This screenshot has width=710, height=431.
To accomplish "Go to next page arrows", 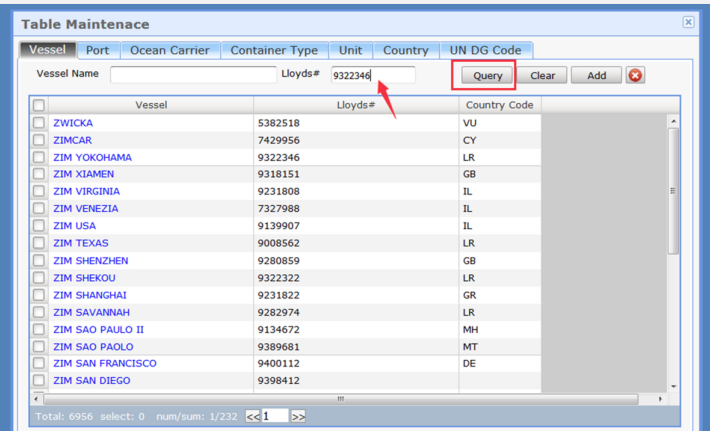I will point(298,415).
